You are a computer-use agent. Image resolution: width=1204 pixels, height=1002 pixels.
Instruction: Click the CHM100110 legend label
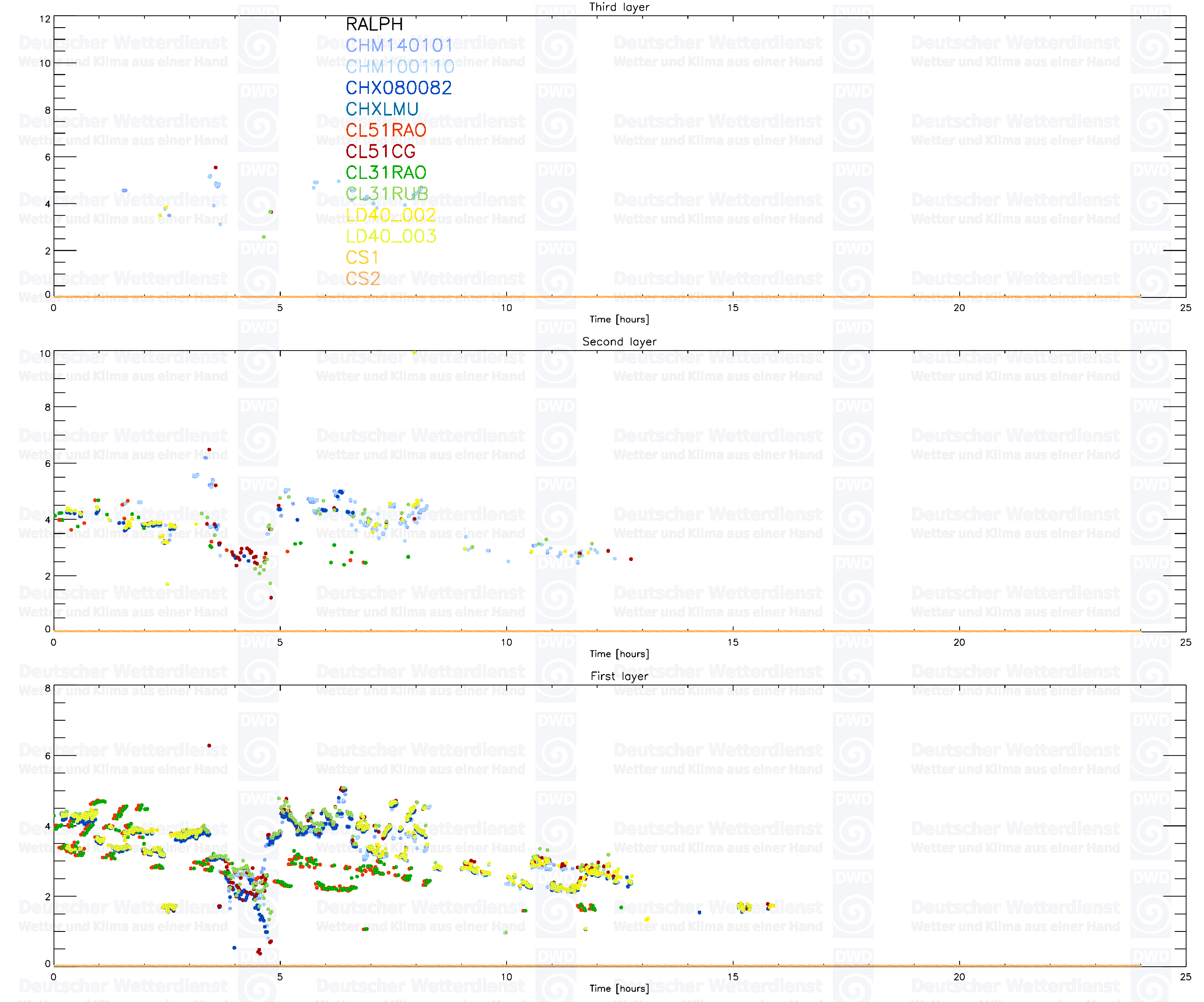click(399, 66)
